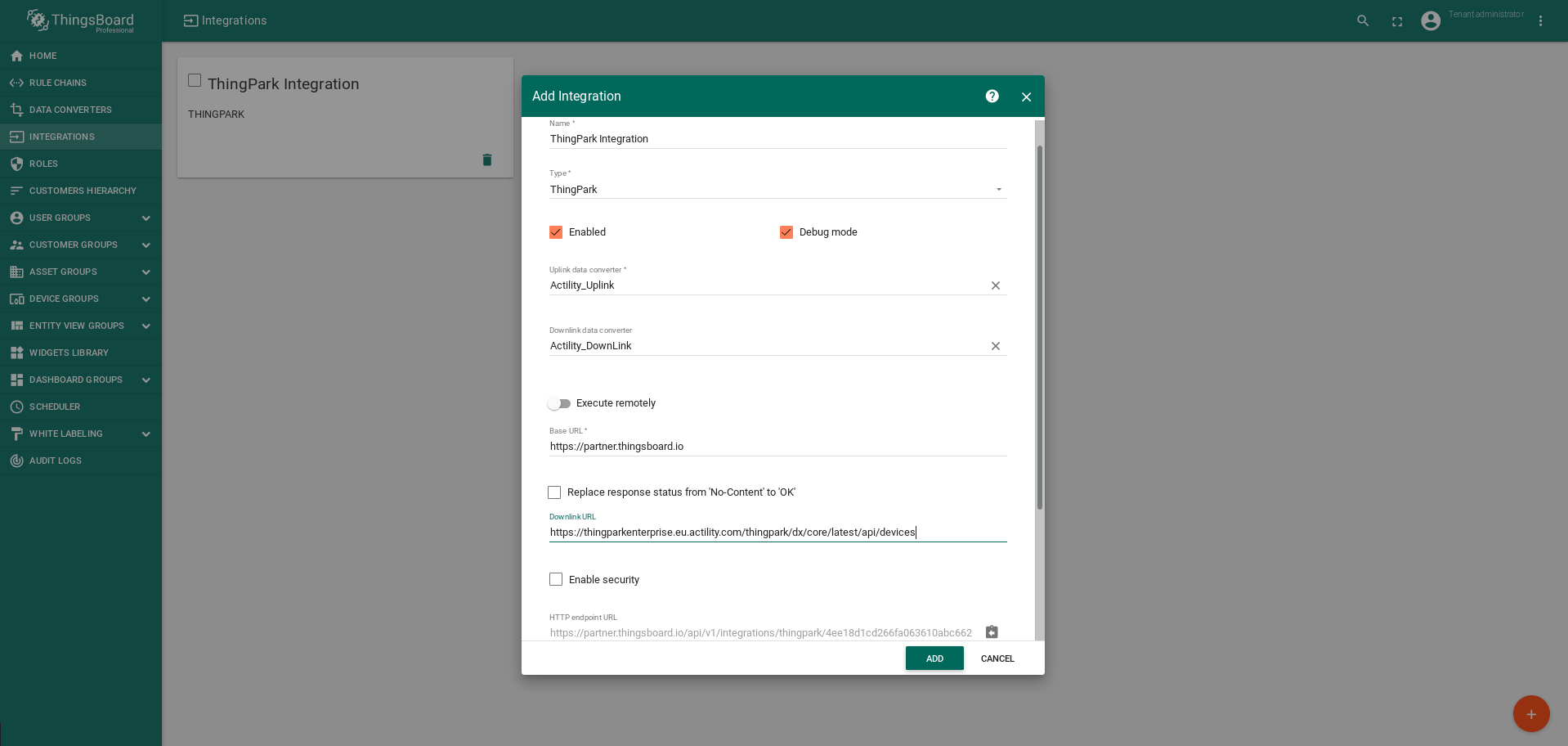Viewport: 1568px width, 746px height.
Task: Copy the HTTP endpoint URL to clipboard
Action: click(992, 632)
